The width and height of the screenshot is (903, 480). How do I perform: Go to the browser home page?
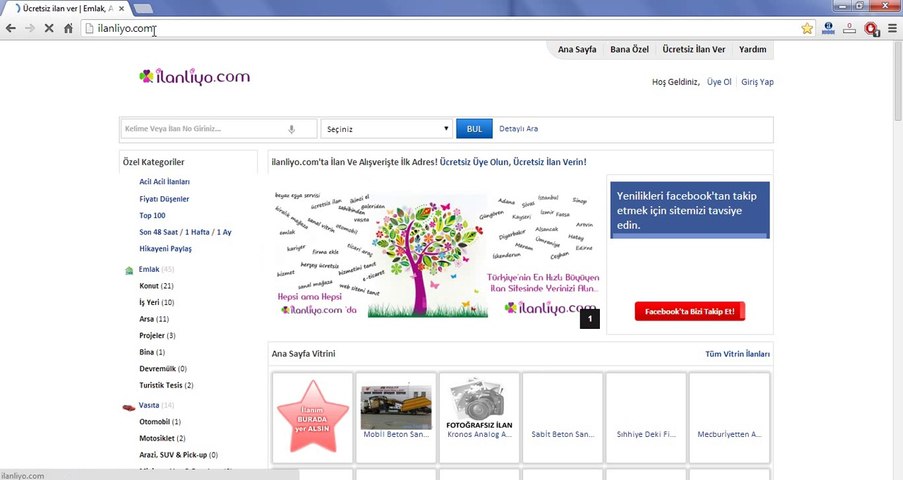[x=68, y=28]
